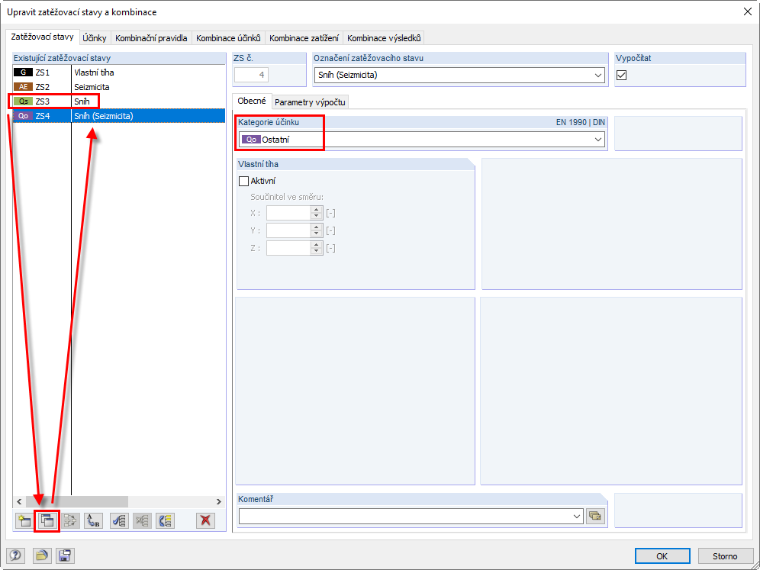Click the Z factor spinner arrows
760x570 pixels.
click(x=317, y=248)
